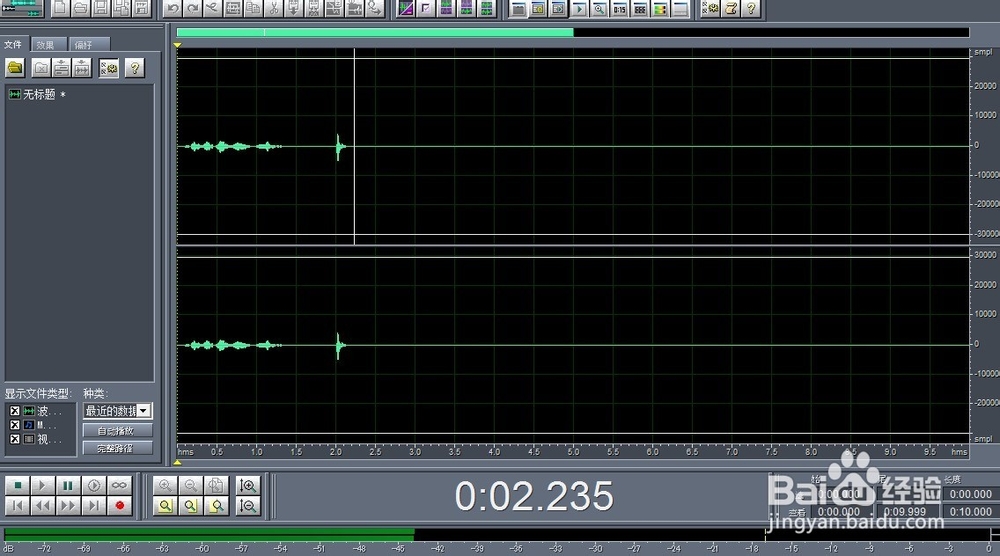Switch to multitrack view using top-left waveform icon
1000x556 pixels.
[22, 8]
